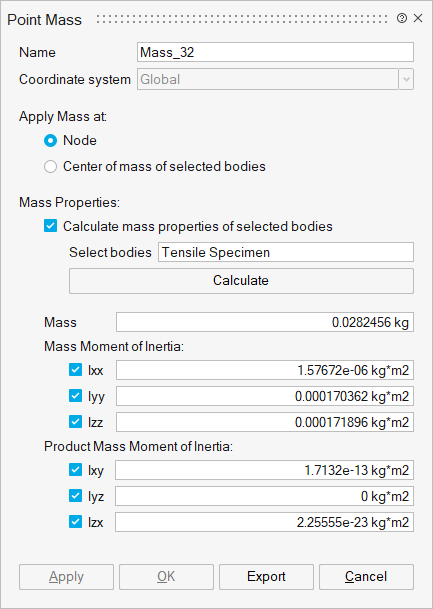Click the Export button
Viewport: 433px width, 609px height.
click(266, 577)
